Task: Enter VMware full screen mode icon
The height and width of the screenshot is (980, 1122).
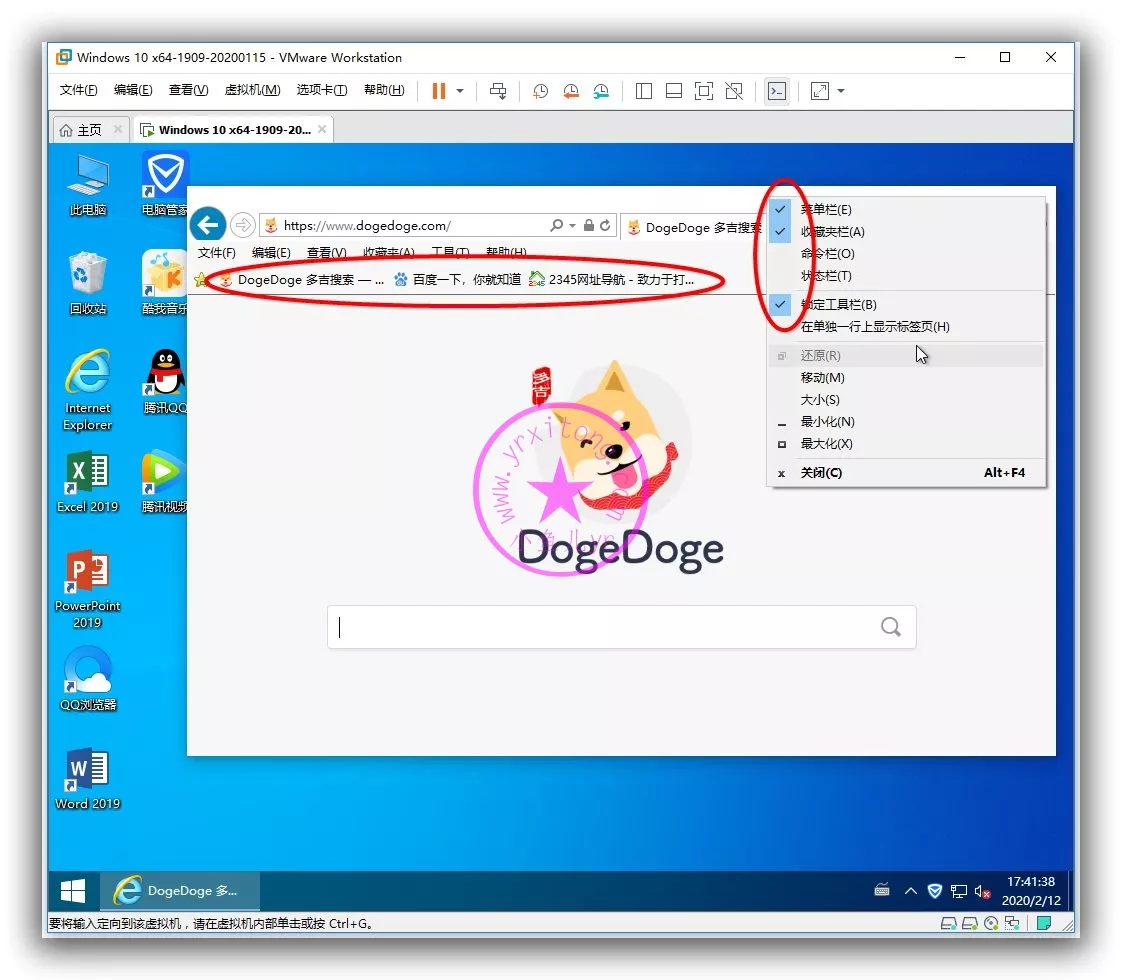Action: pyautogui.click(x=704, y=91)
